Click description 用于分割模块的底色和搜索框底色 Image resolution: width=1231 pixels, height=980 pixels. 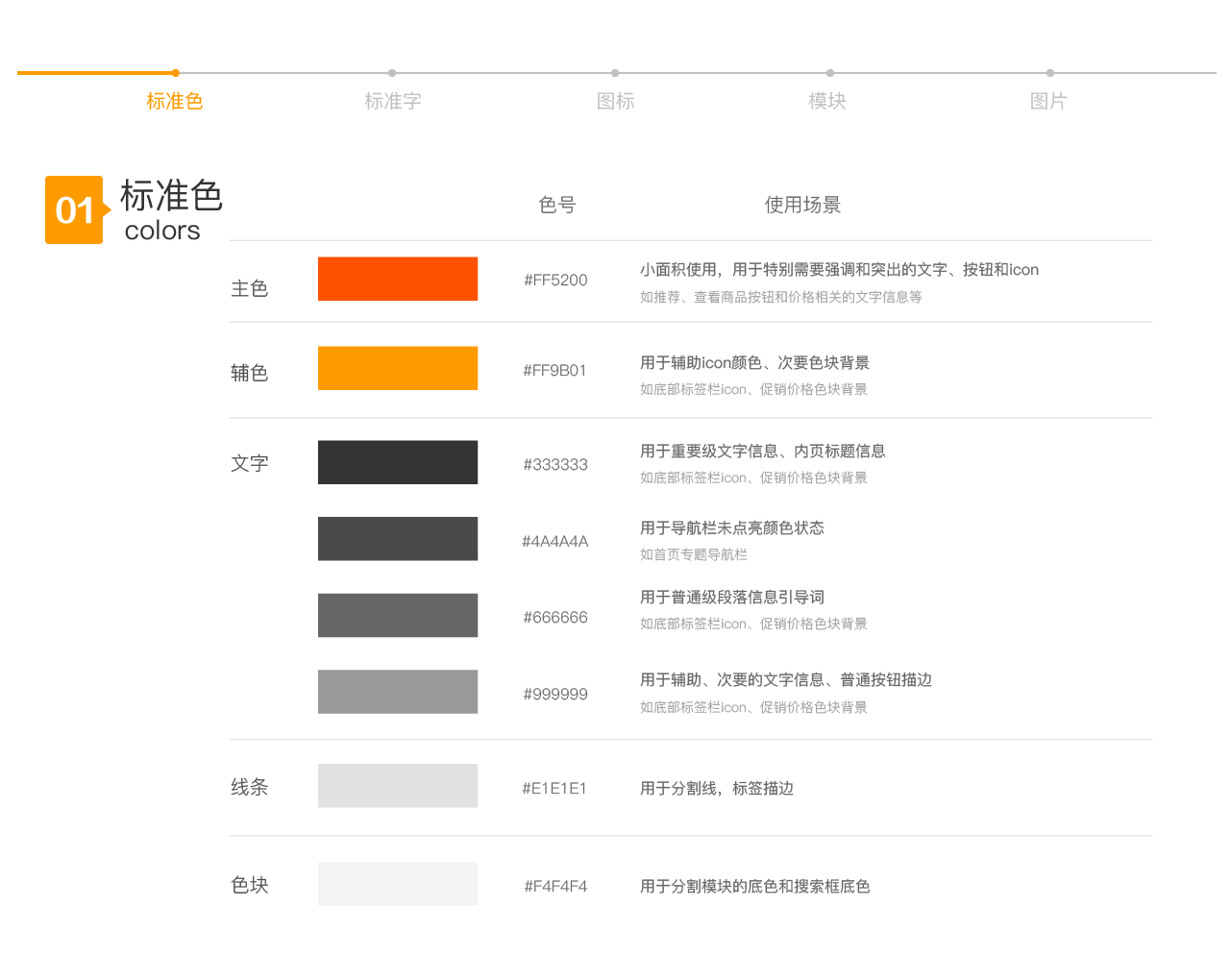tap(755, 886)
